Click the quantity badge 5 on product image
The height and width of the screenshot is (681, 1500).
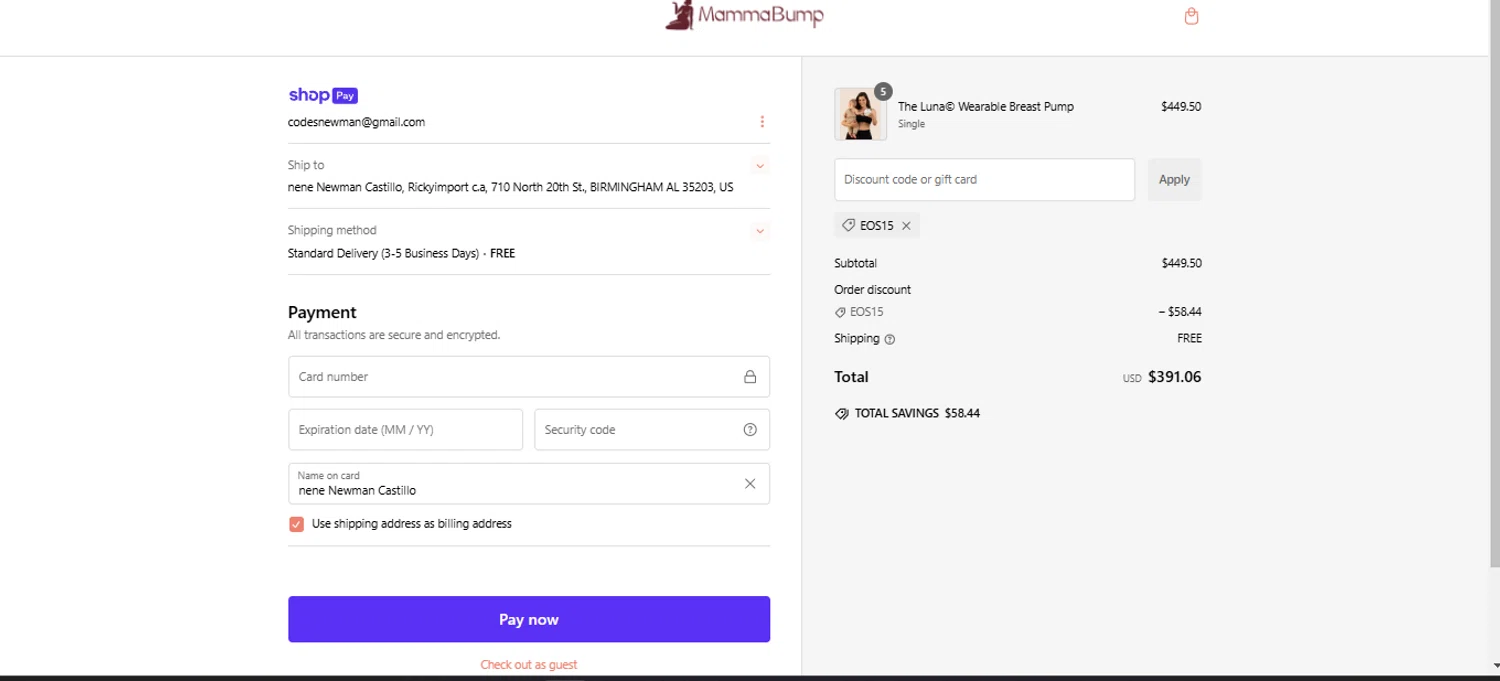(x=882, y=92)
